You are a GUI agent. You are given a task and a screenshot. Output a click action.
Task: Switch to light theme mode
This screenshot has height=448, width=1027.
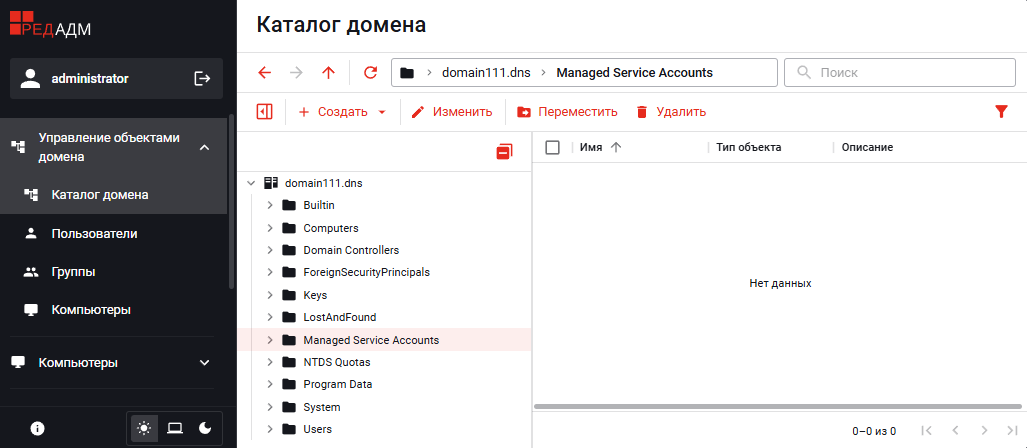(145, 428)
